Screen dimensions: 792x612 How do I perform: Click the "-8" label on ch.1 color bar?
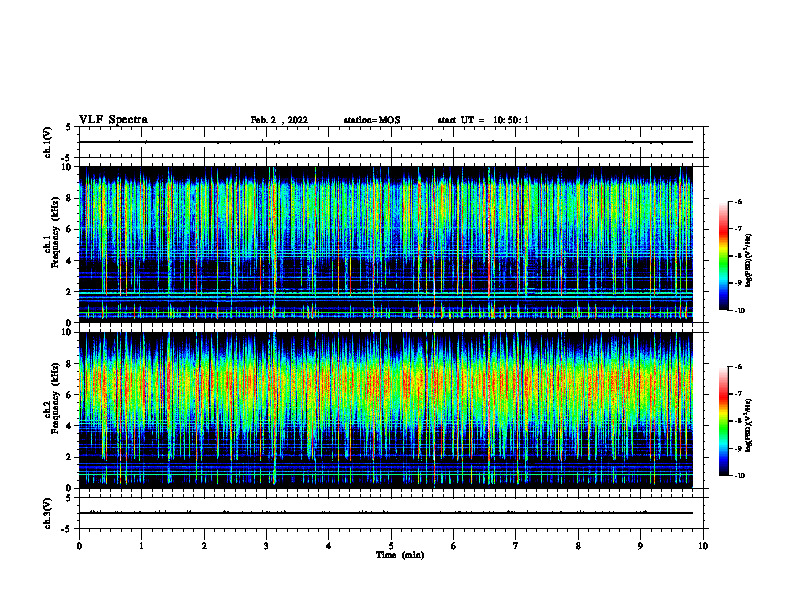(x=738, y=256)
